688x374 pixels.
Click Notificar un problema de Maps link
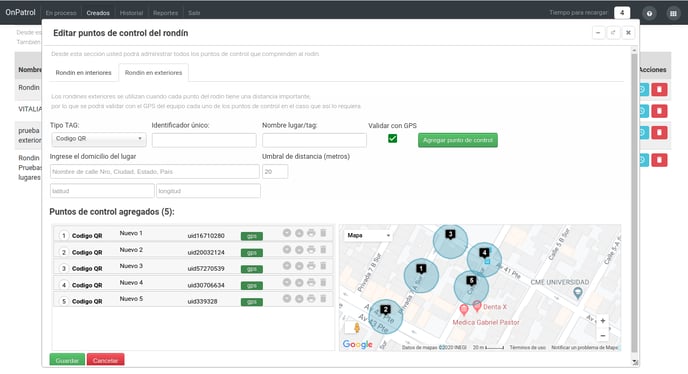pyautogui.click(x=584, y=347)
